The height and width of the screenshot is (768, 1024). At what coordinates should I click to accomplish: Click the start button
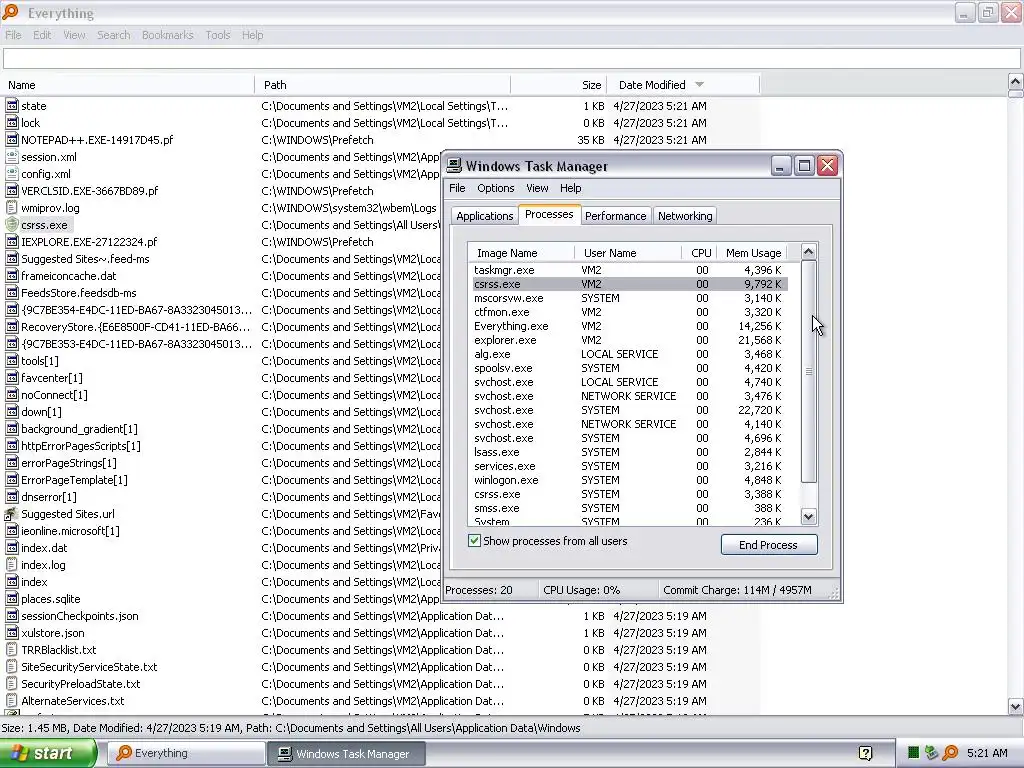48,753
